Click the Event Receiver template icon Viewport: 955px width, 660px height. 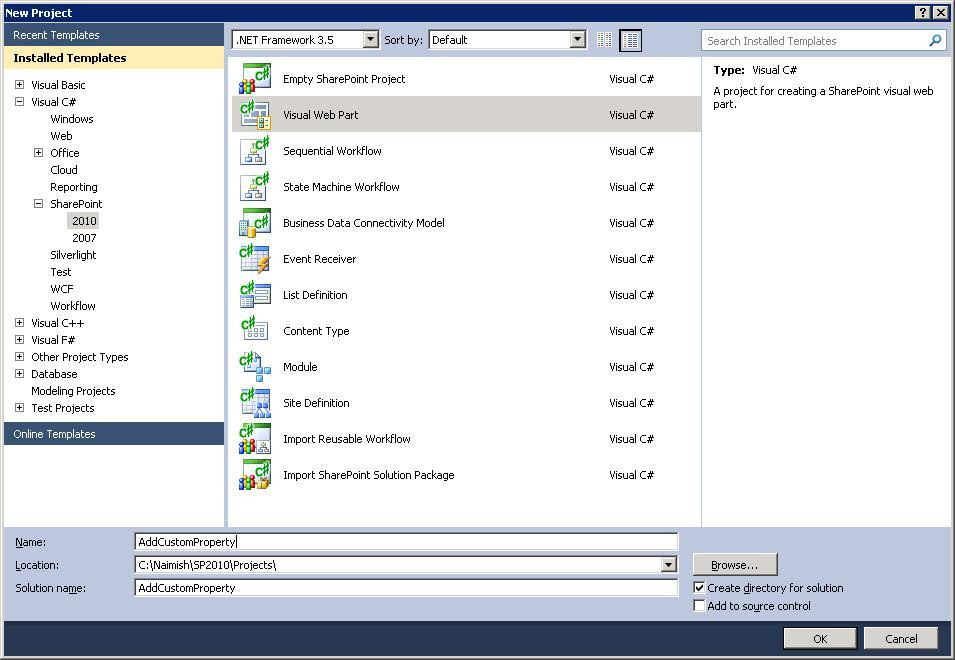[x=255, y=258]
